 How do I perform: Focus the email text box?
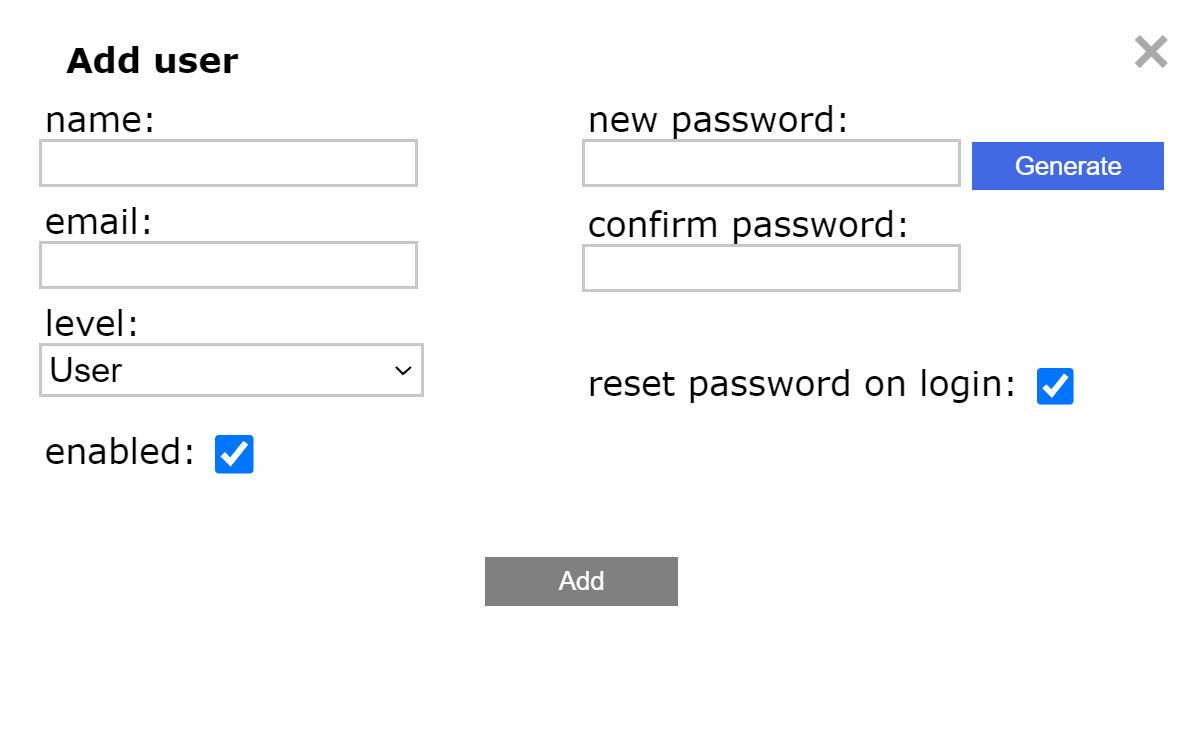pos(228,265)
